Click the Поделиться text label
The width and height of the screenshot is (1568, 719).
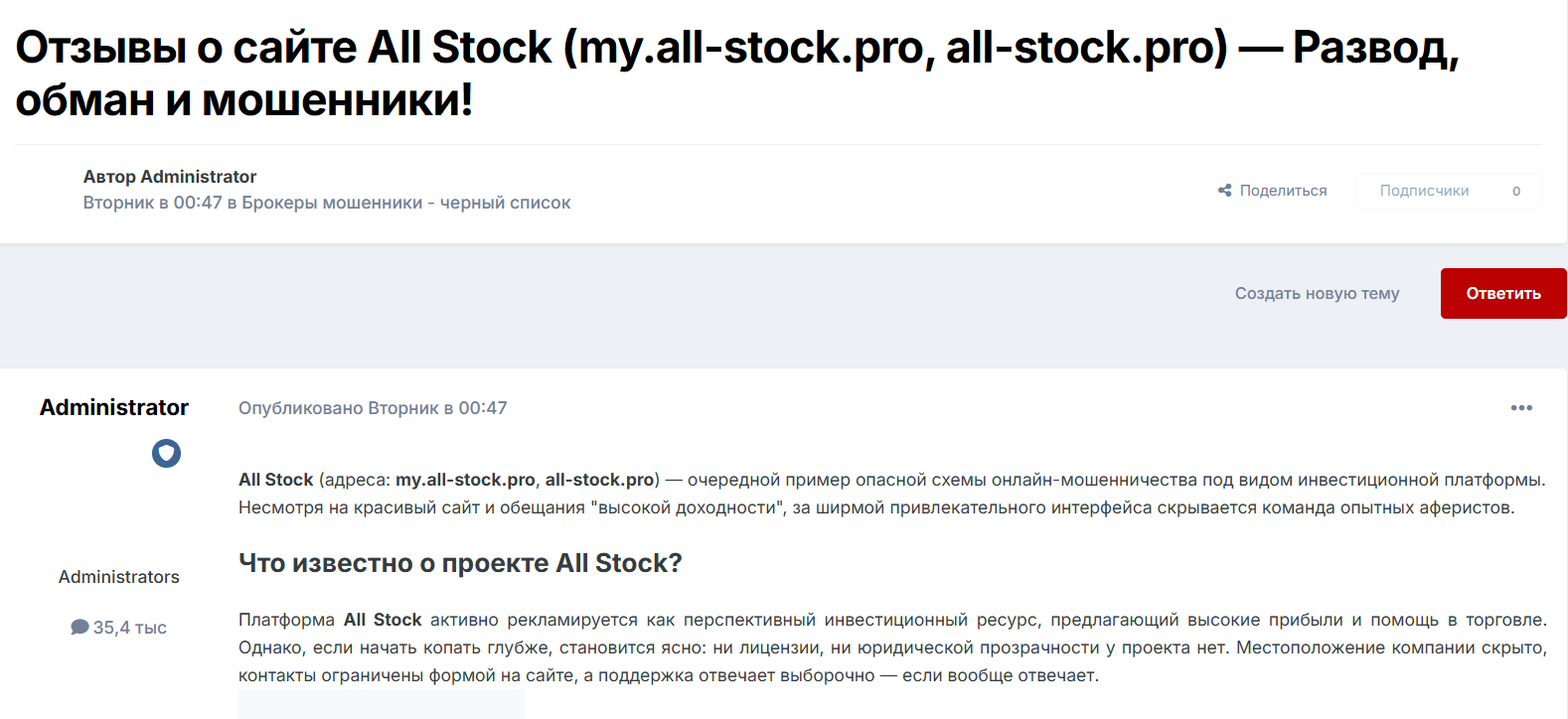pos(1284,190)
